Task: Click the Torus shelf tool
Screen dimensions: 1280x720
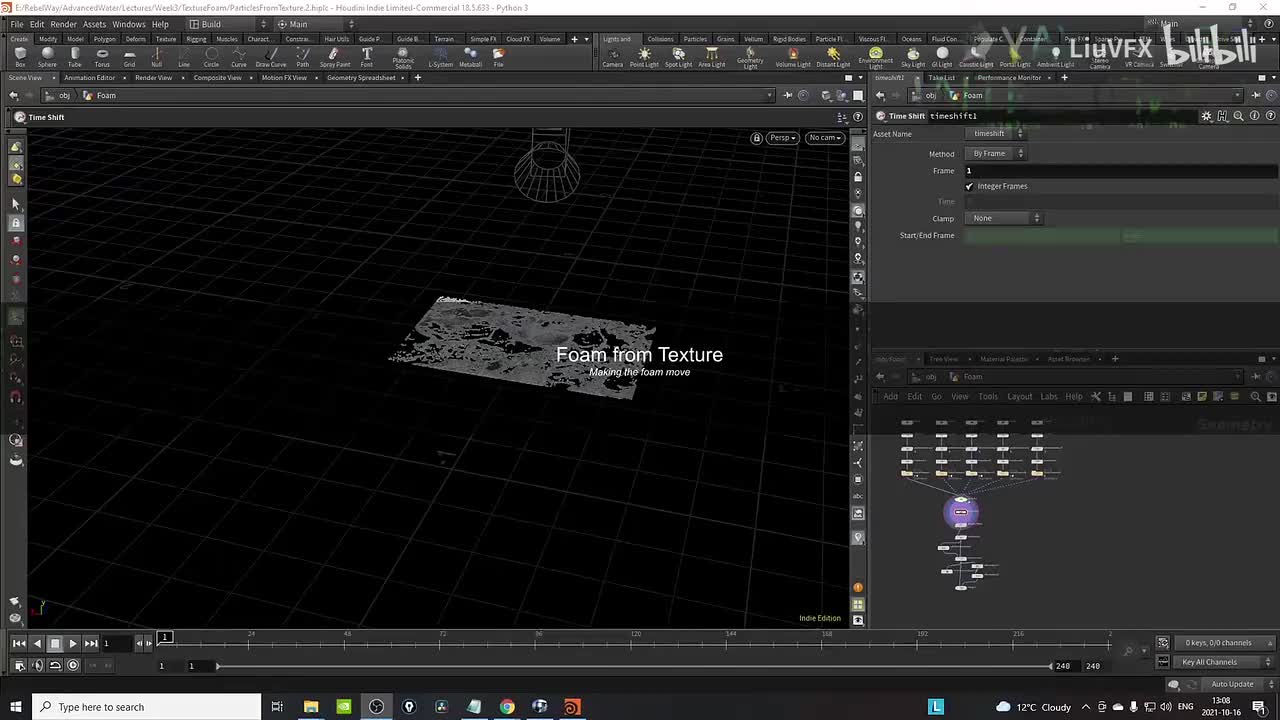Action: click(102, 56)
